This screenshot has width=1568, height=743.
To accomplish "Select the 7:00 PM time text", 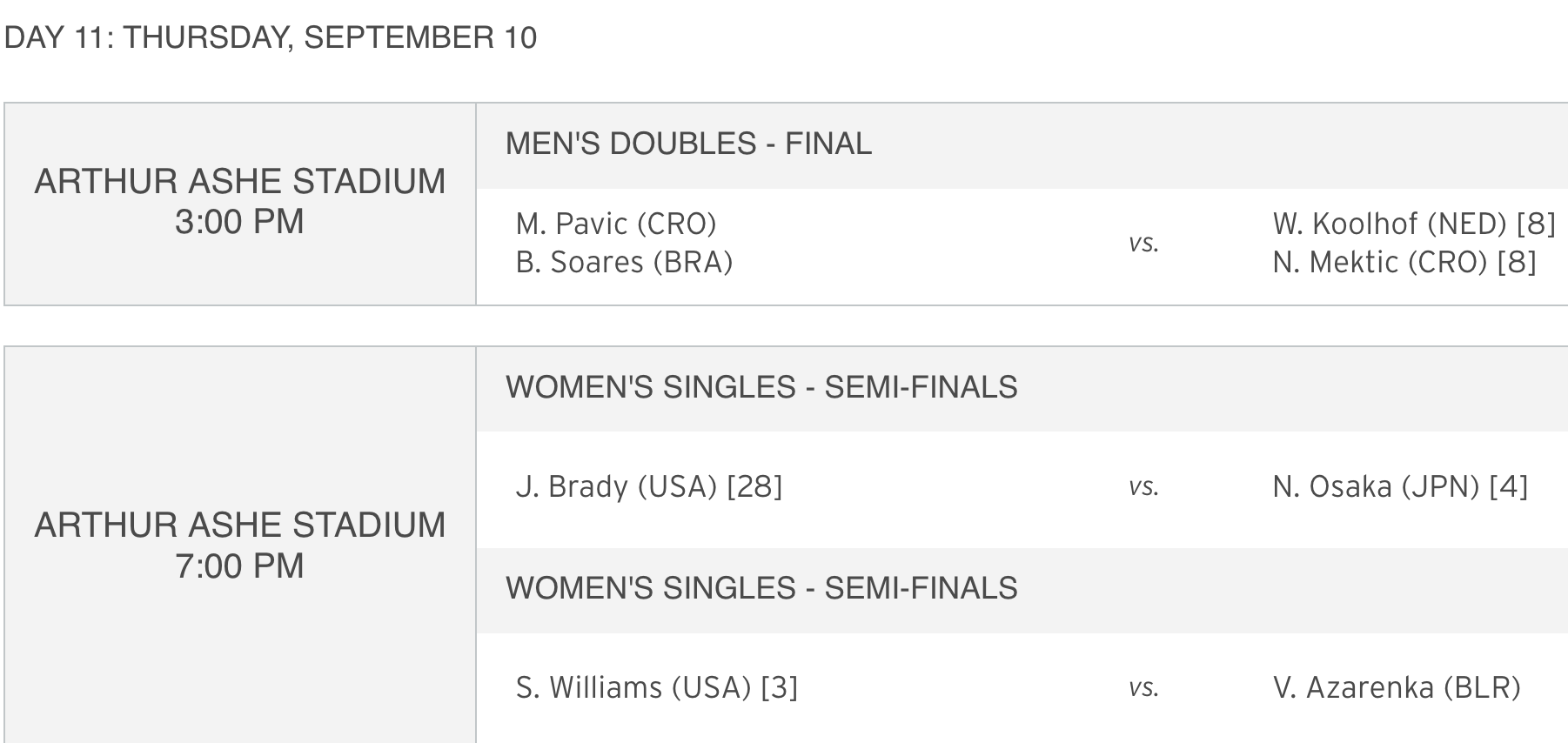I will tap(239, 566).
